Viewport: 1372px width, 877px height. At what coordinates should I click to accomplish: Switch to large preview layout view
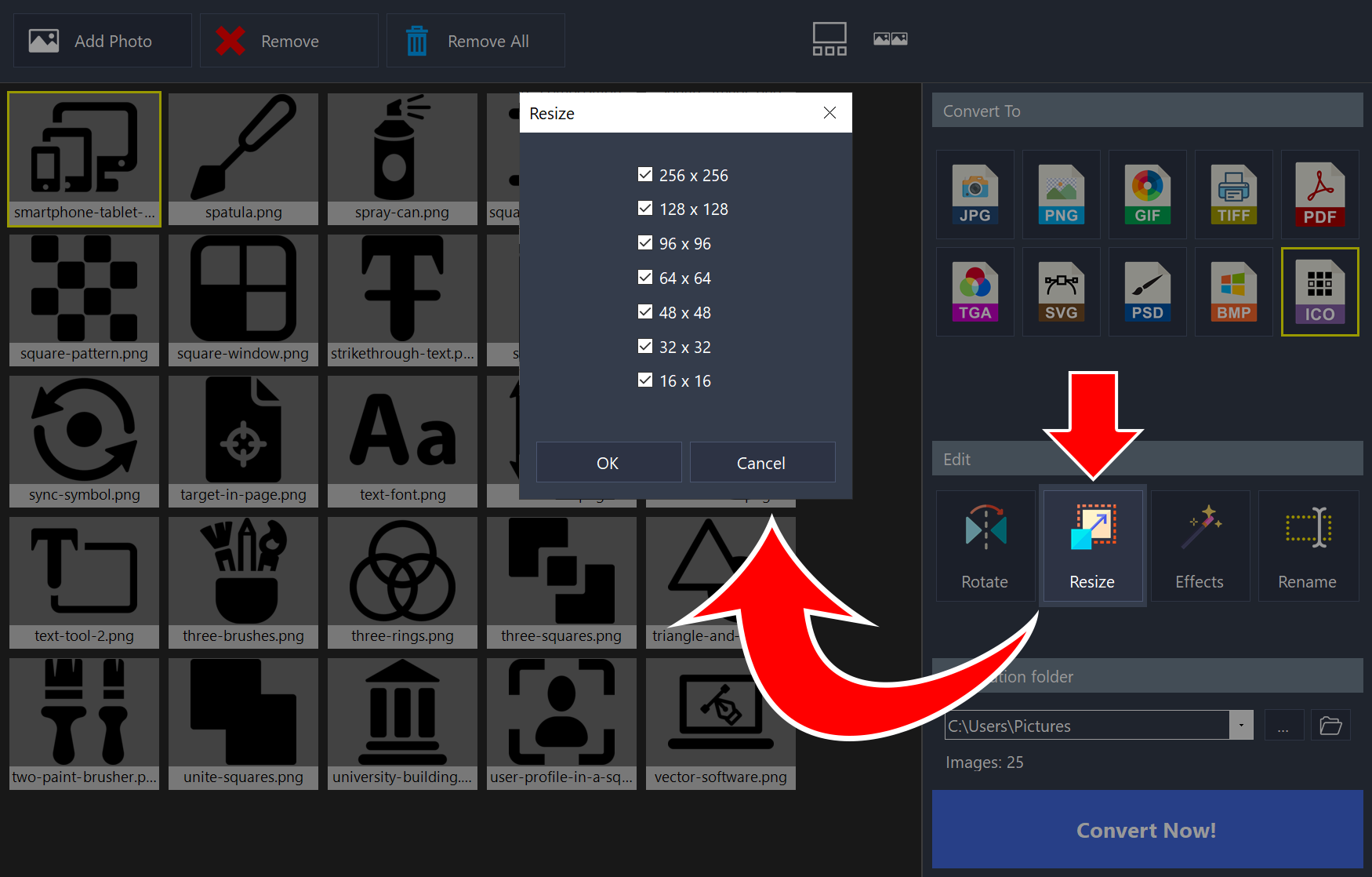(829, 39)
